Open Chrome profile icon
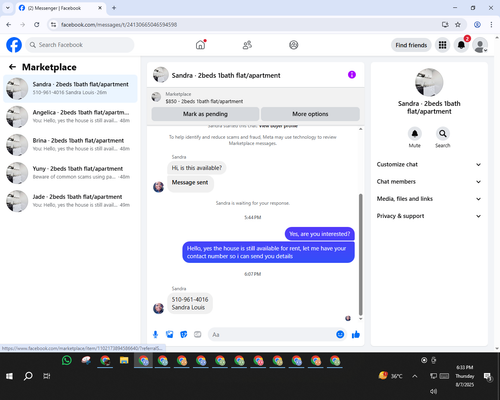500x400 pixels. tap(477, 24)
